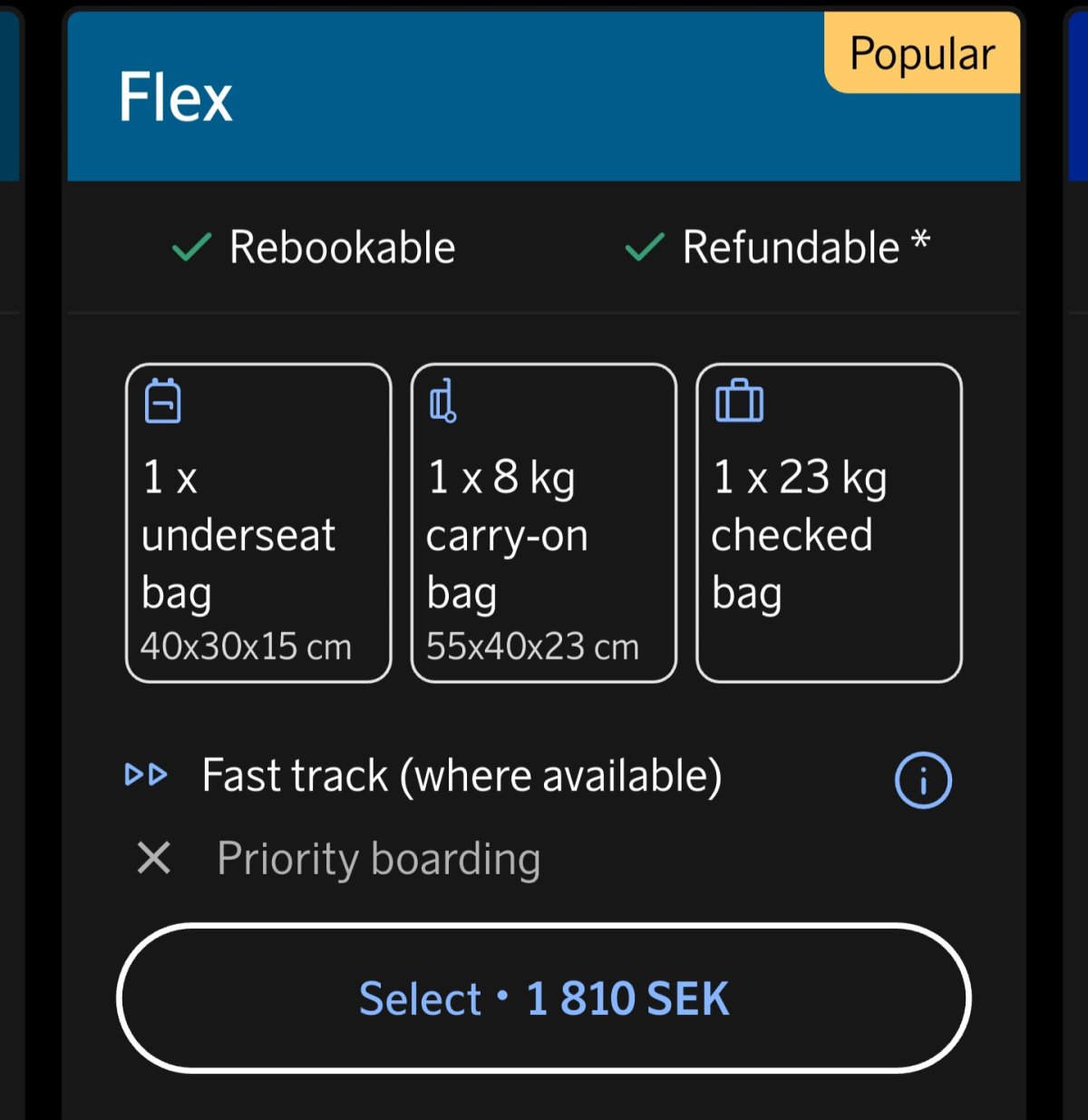1088x1120 pixels.
Task: Click the X icon next to Priority boarding
Action: tap(153, 858)
